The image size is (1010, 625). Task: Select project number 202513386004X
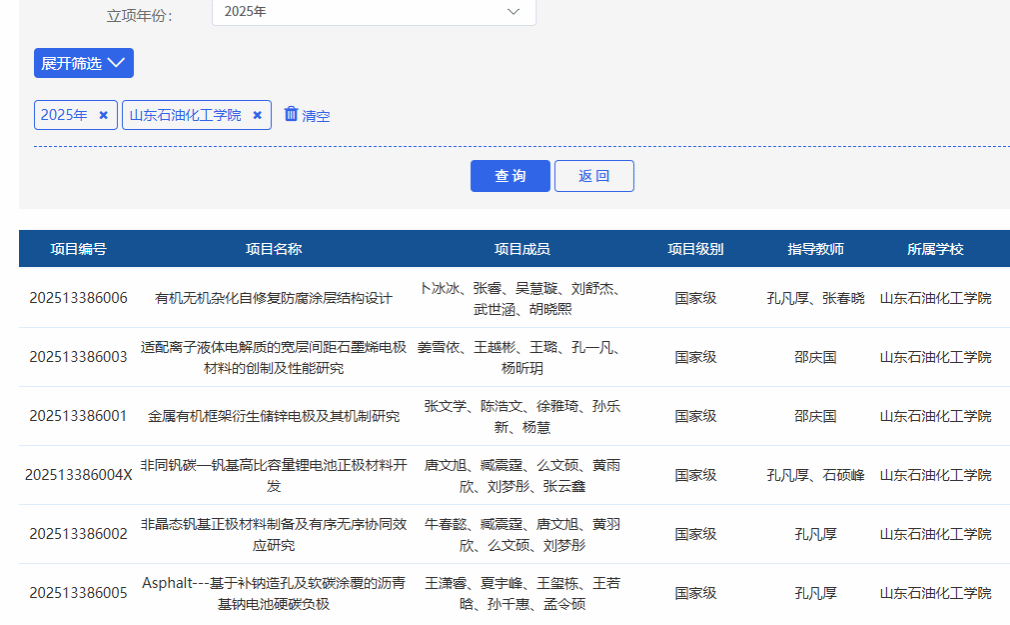79,475
